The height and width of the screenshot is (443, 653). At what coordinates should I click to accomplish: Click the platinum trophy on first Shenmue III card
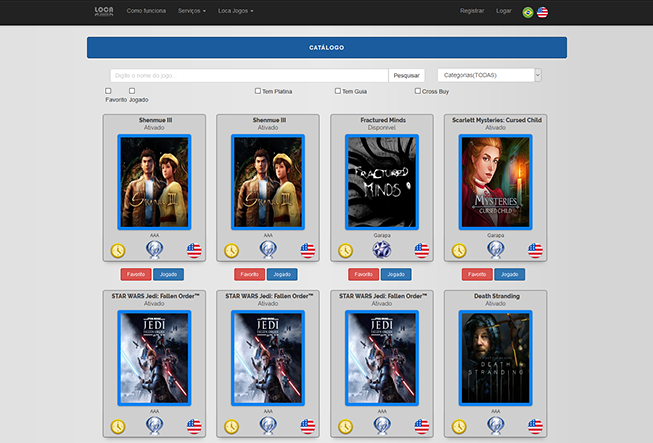tap(154, 250)
